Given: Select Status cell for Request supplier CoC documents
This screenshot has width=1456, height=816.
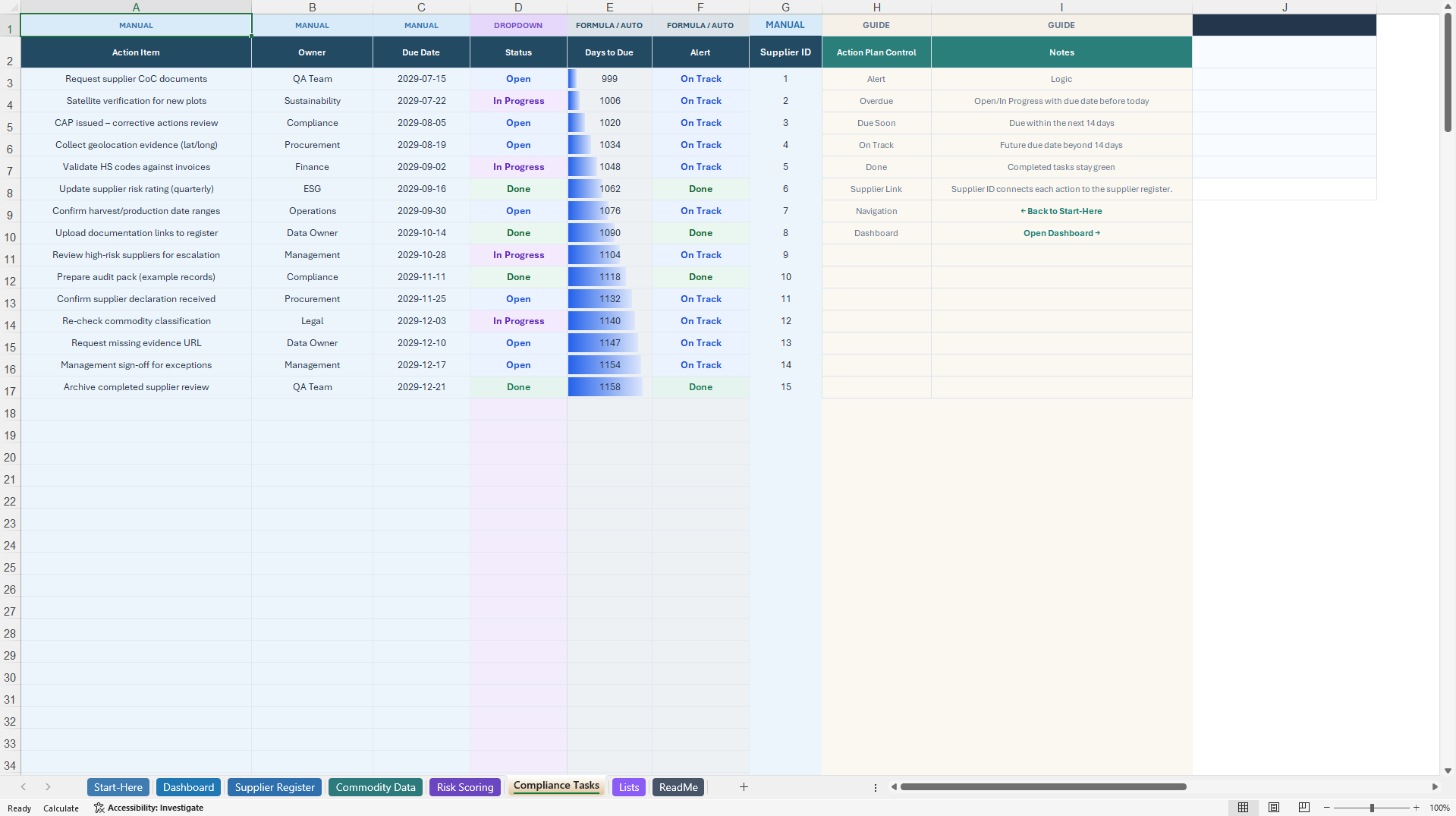Looking at the screenshot, I should coord(518,79).
